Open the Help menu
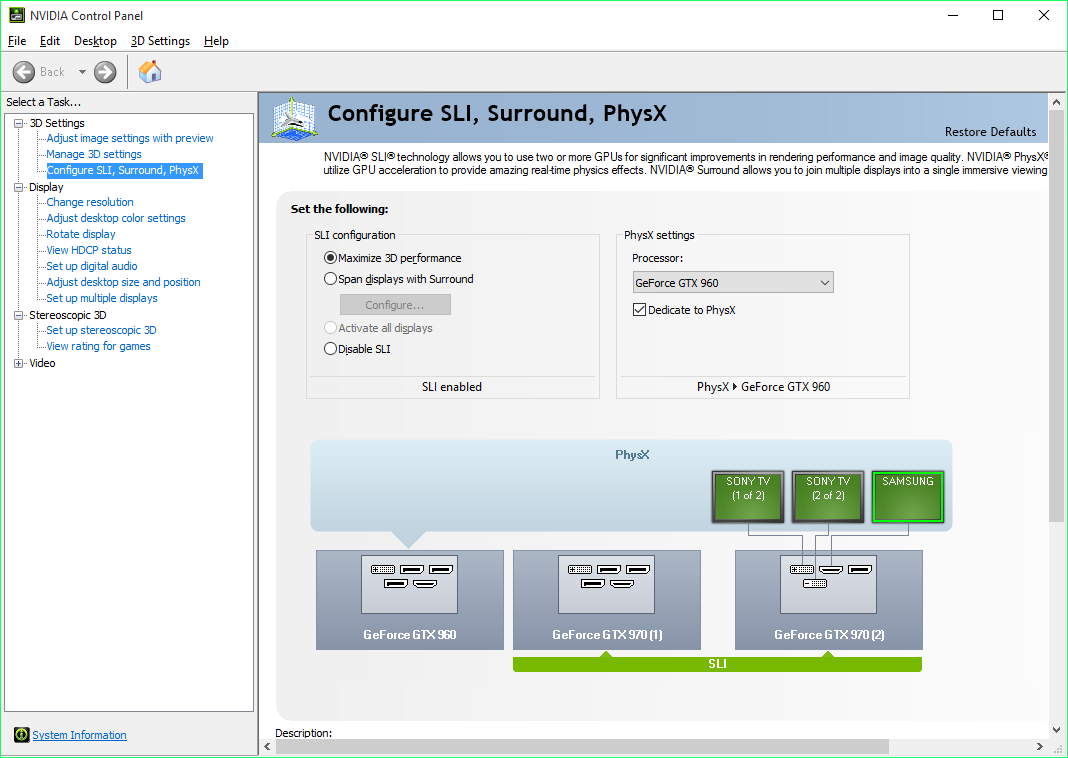The height and width of the screenshot is (758, 1068). click(216, 41)
